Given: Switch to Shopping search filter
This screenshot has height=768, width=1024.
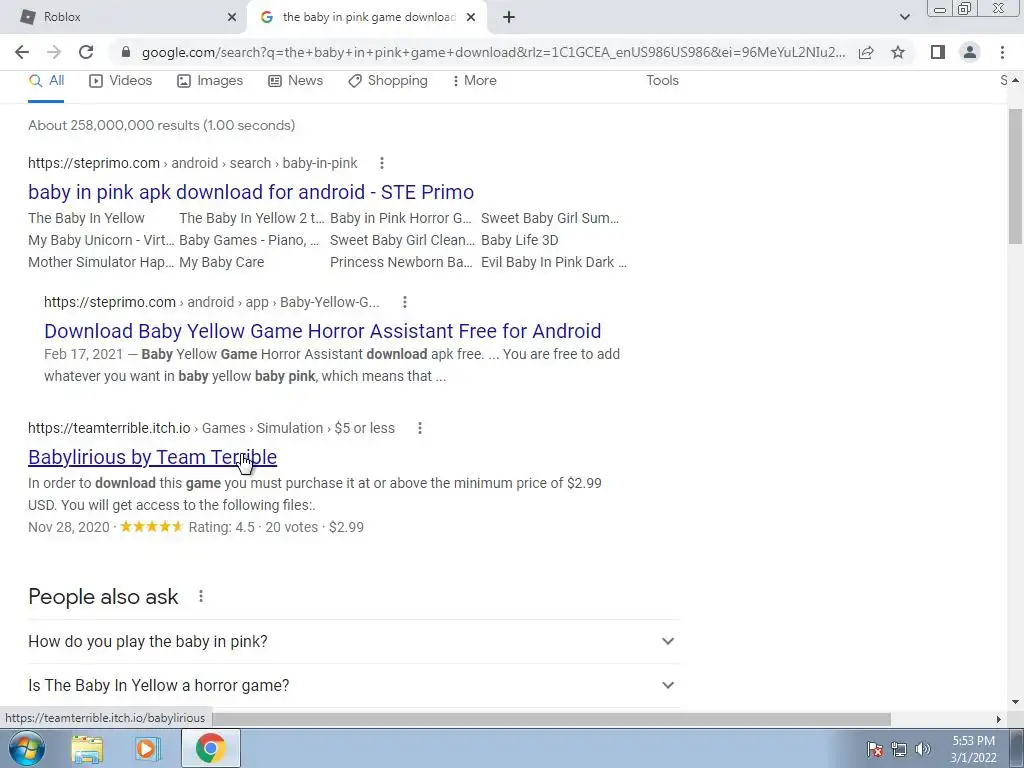Looking at the screenshot, I should click(388, 80).
